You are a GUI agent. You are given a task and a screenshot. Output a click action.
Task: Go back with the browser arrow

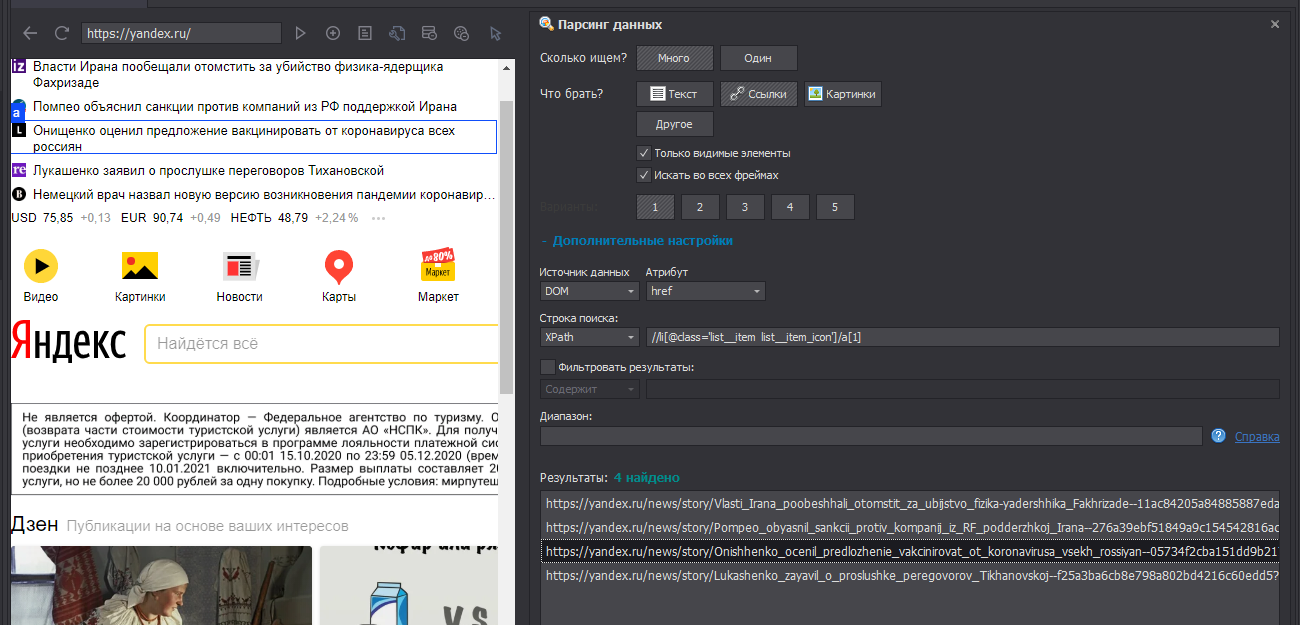(30, 33)
